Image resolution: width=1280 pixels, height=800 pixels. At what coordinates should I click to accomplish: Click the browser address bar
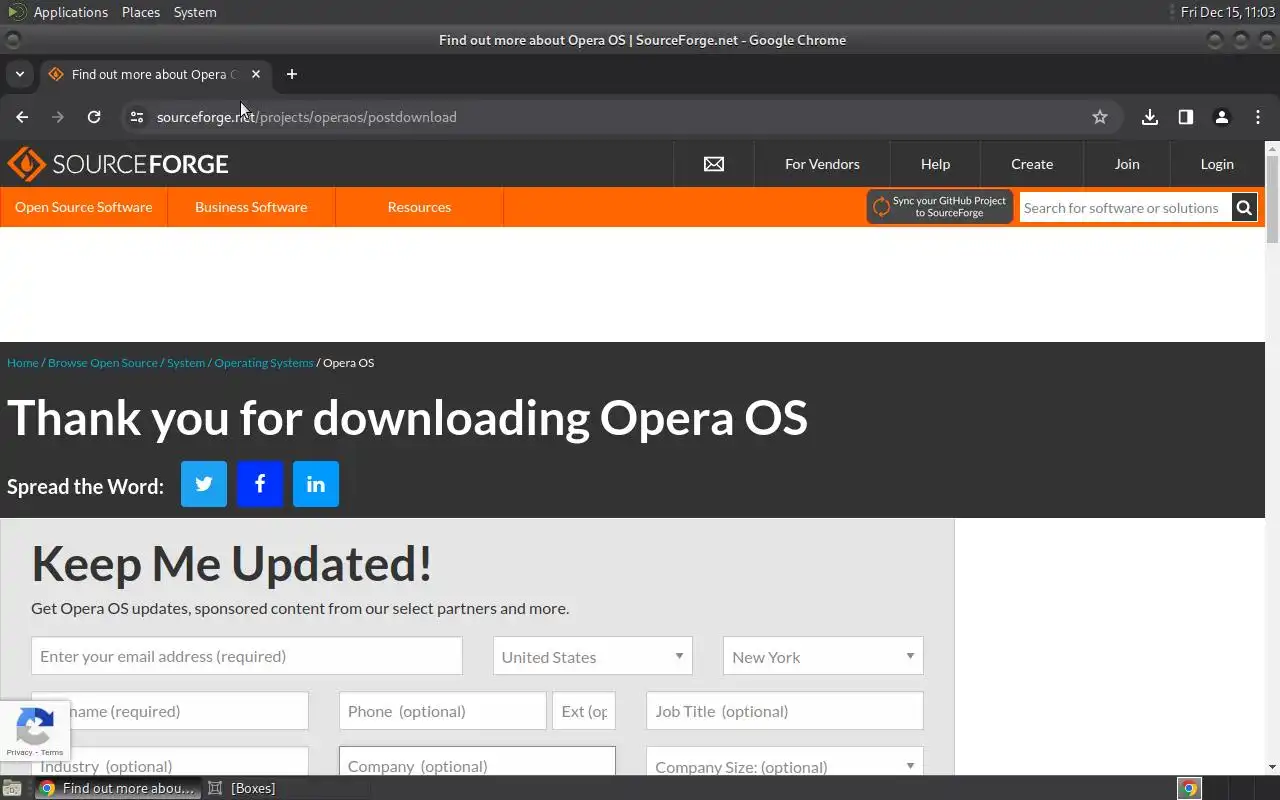click(x=620, y=117)
